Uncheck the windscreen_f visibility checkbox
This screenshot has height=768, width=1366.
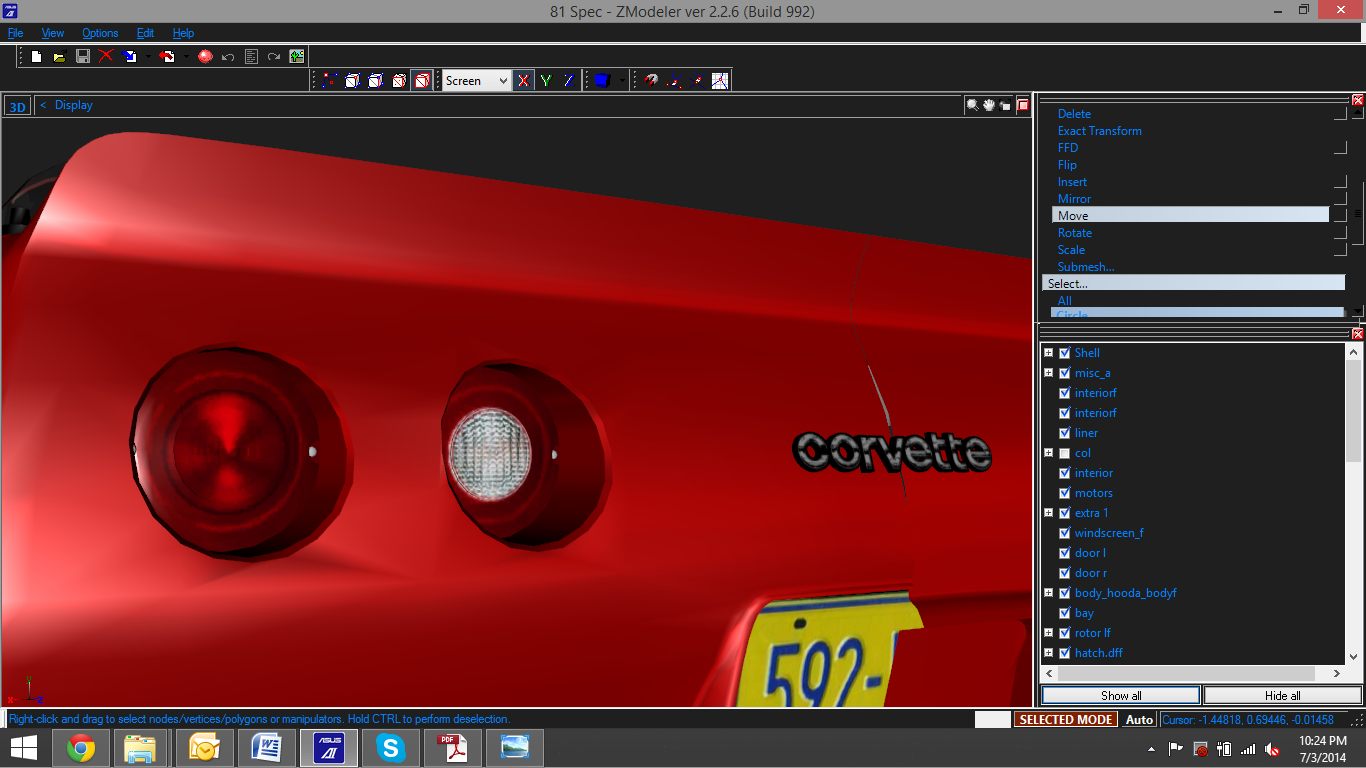point(1064,533)
